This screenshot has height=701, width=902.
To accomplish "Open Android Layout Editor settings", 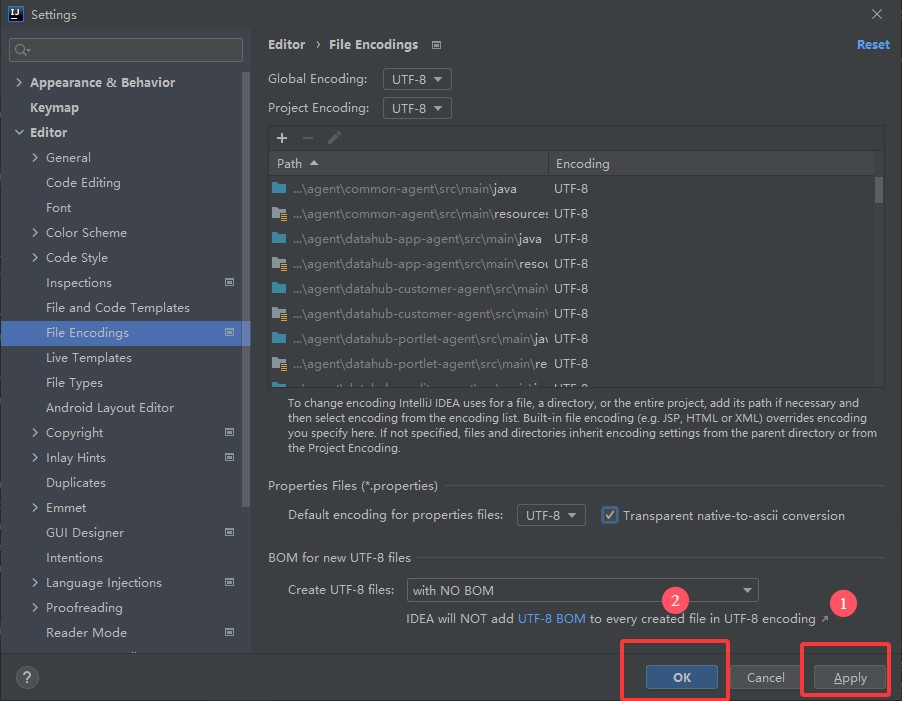I will click(110, 408).
